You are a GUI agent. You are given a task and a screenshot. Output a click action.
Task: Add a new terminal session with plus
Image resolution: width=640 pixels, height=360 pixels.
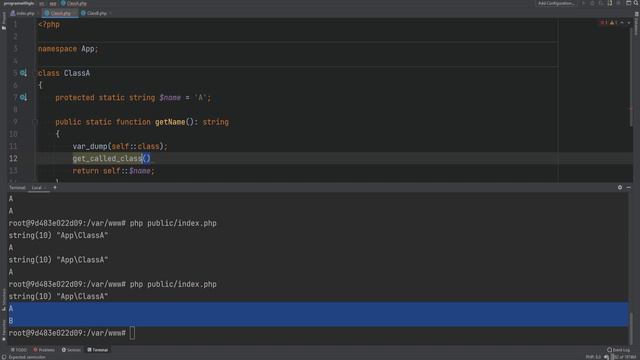pyautogui.click(x=55, y=187)
